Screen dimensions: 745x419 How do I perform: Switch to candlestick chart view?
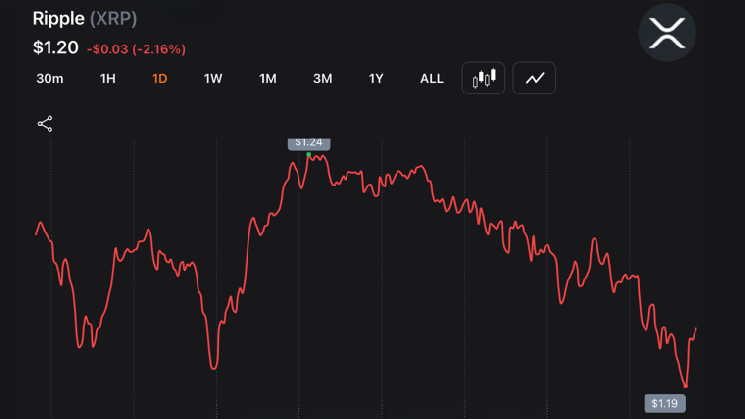coord(483,78)
